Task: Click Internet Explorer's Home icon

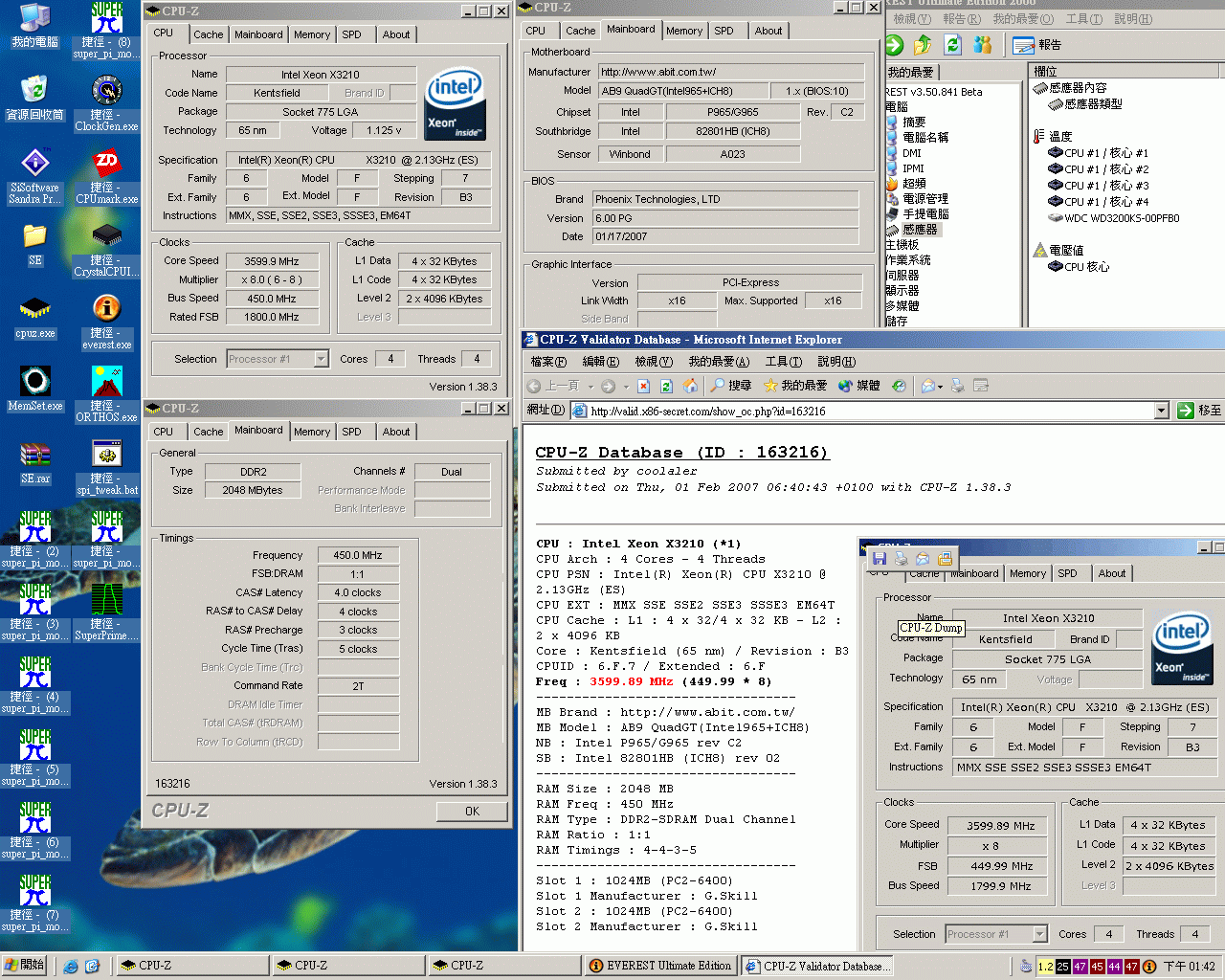Action: (x=690, y=386)
